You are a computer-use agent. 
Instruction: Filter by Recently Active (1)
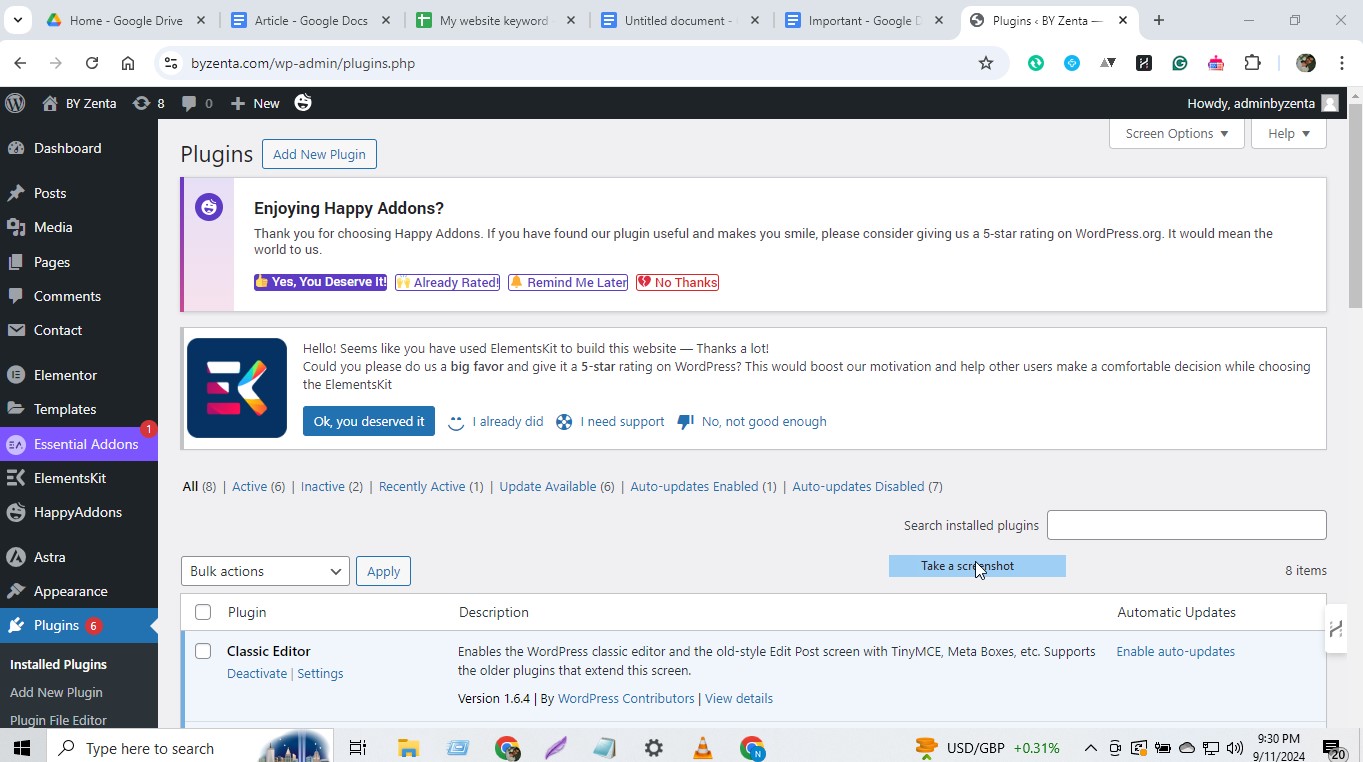click(431, 486)
